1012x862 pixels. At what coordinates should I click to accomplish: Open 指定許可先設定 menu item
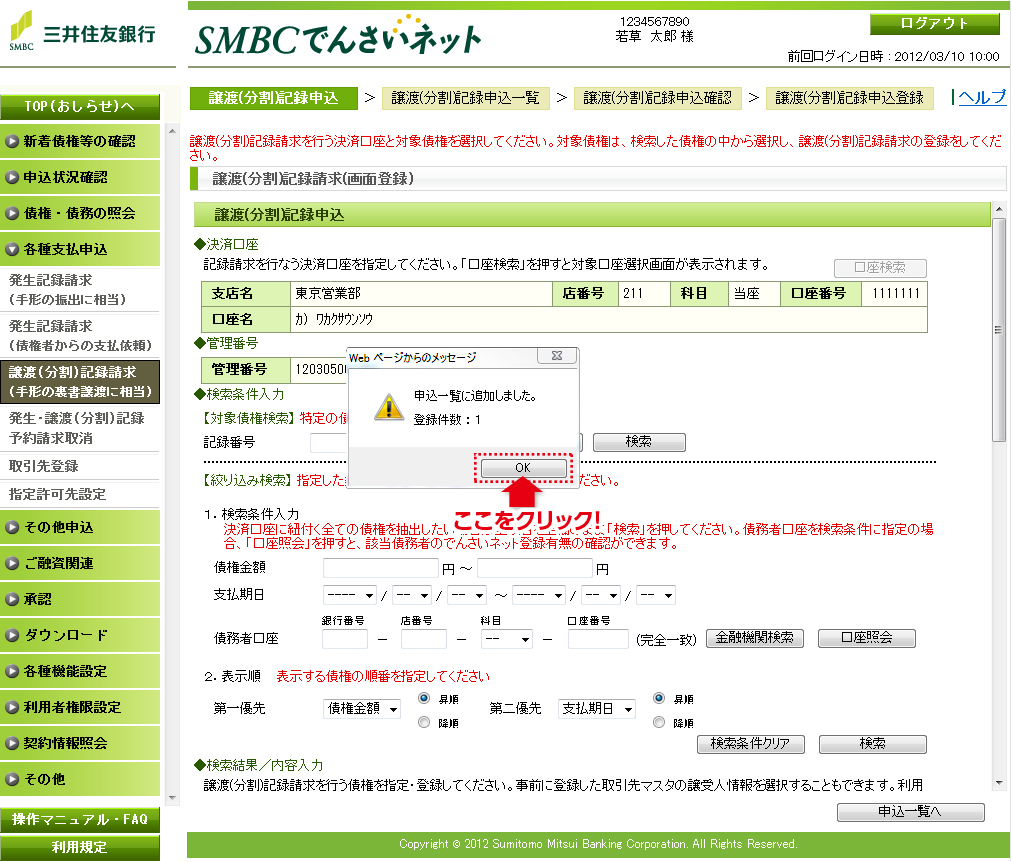80,494
